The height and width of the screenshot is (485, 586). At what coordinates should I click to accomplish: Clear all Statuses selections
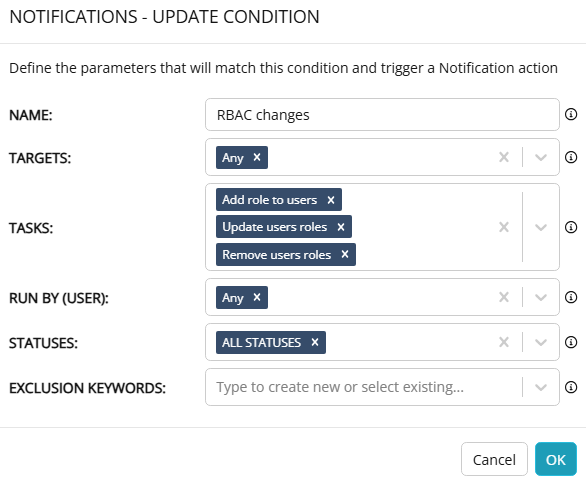click(x=504, y=342)
